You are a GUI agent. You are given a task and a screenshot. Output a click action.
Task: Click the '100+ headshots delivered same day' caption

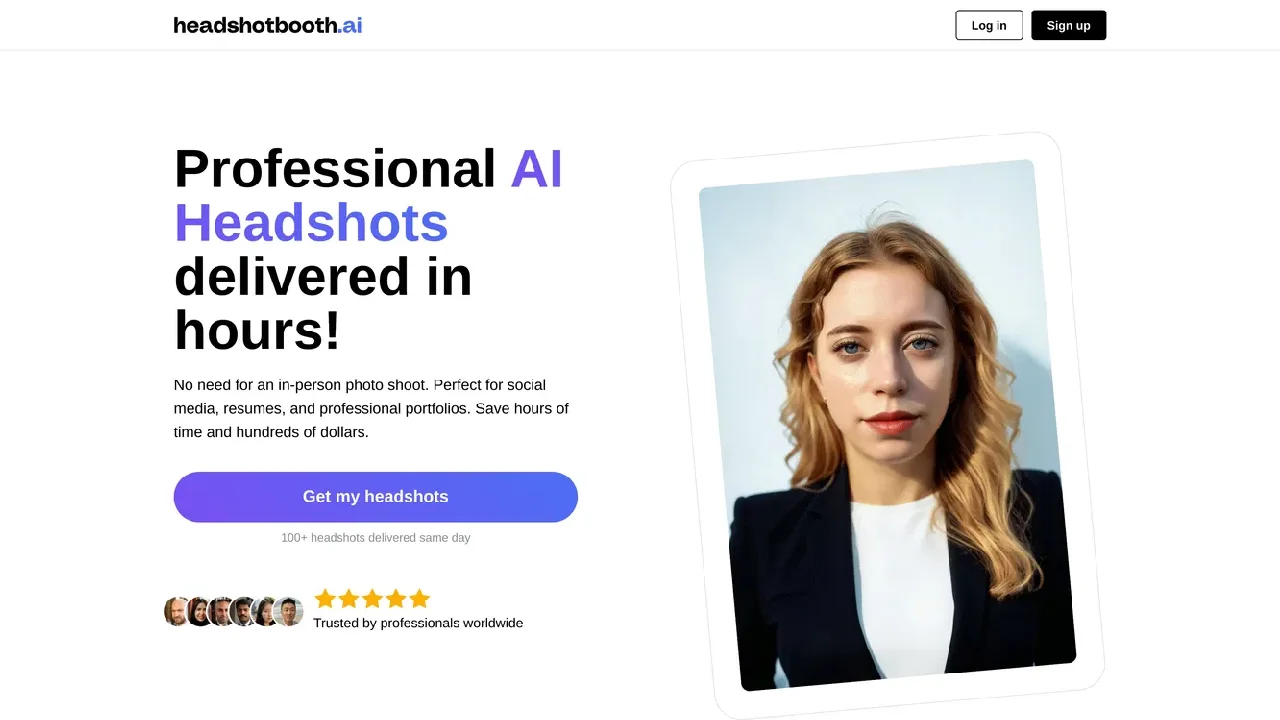pos(376,538)
